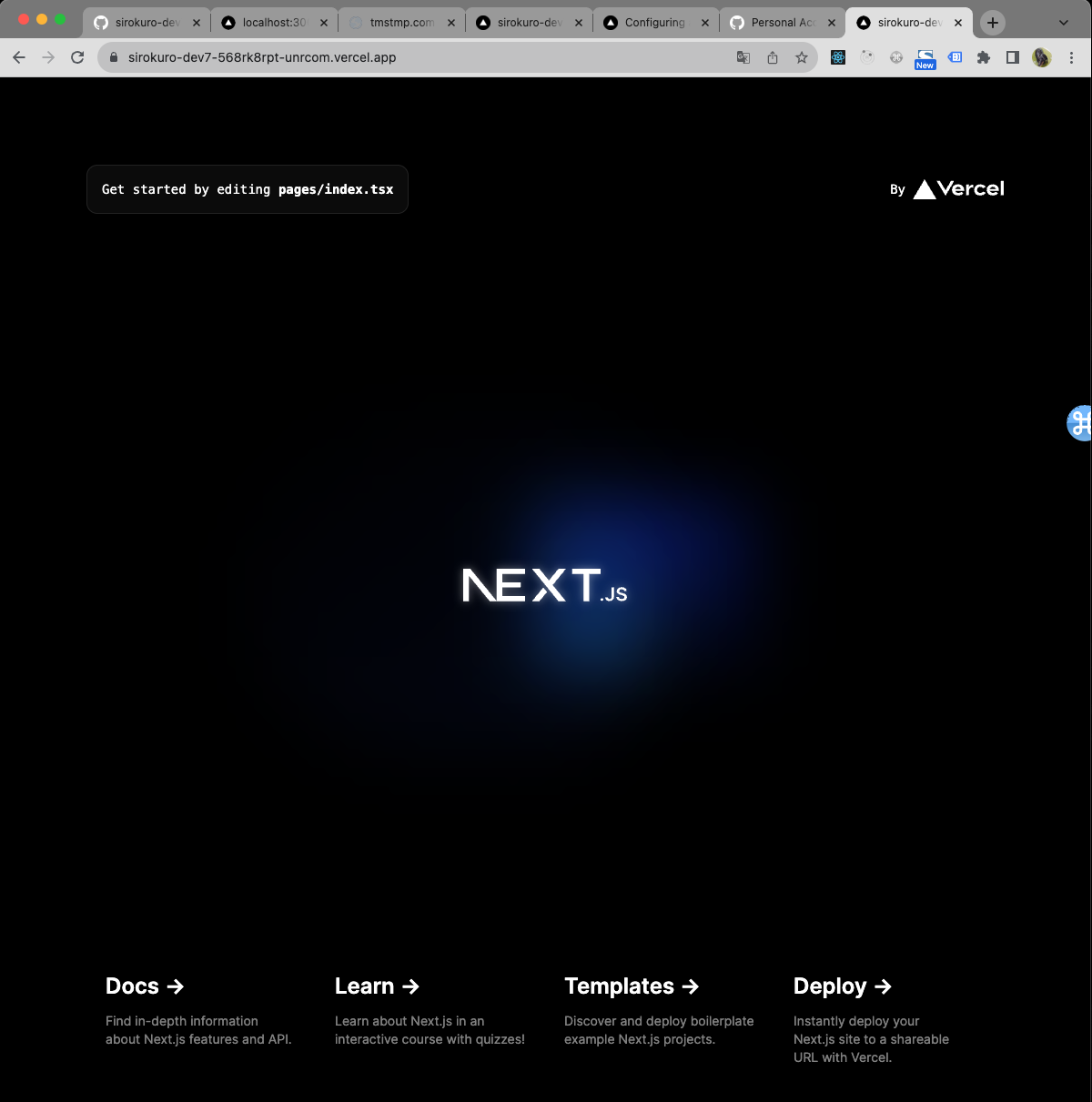This screenshot has height=1102, width=1092.
Task: Click the blue tag-shaped extension icon
Action: pyautogui.click(x=955, y=57)
